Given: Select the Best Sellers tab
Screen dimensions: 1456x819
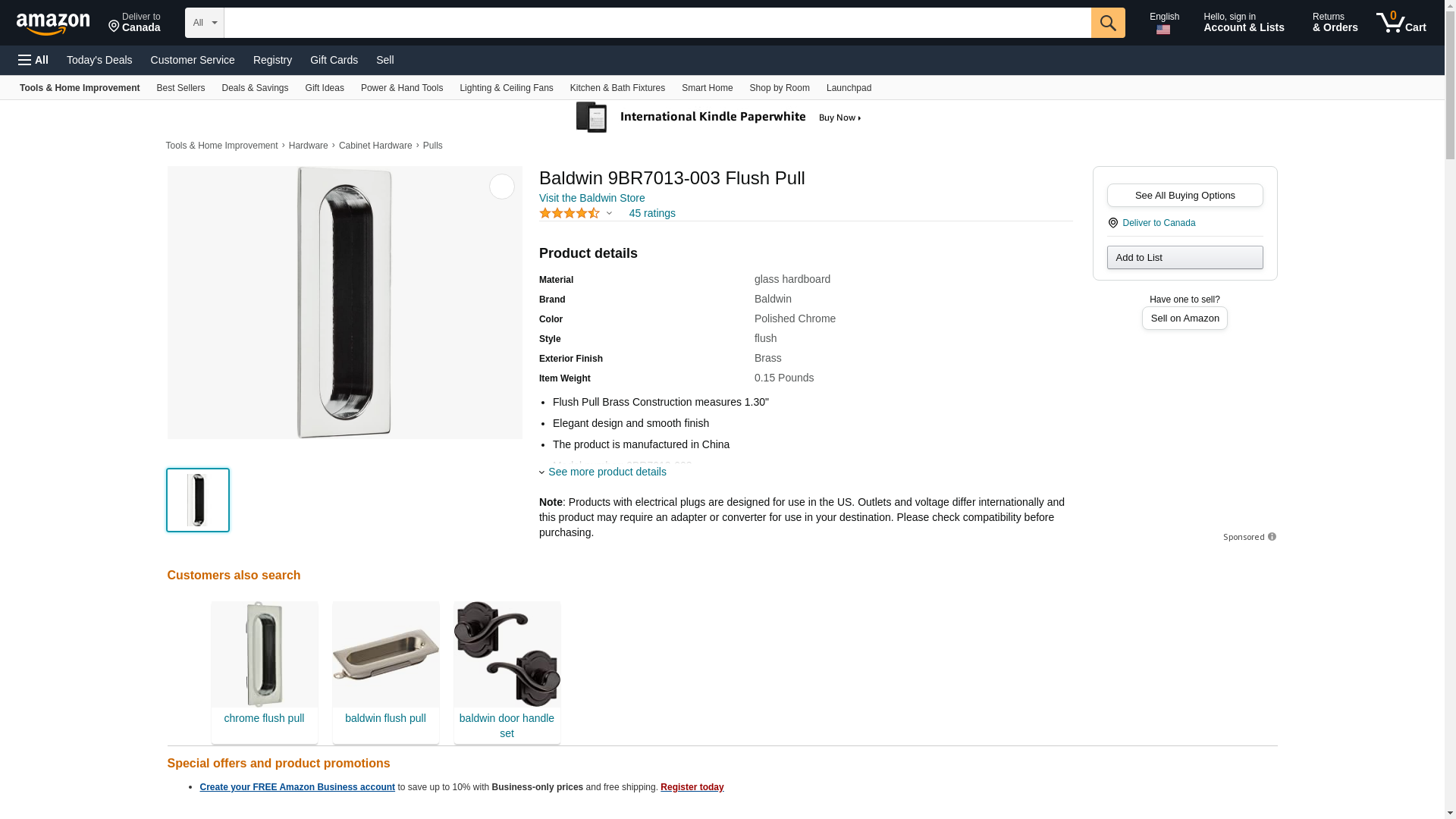Looking at the screenshot, I should (180, 88).
